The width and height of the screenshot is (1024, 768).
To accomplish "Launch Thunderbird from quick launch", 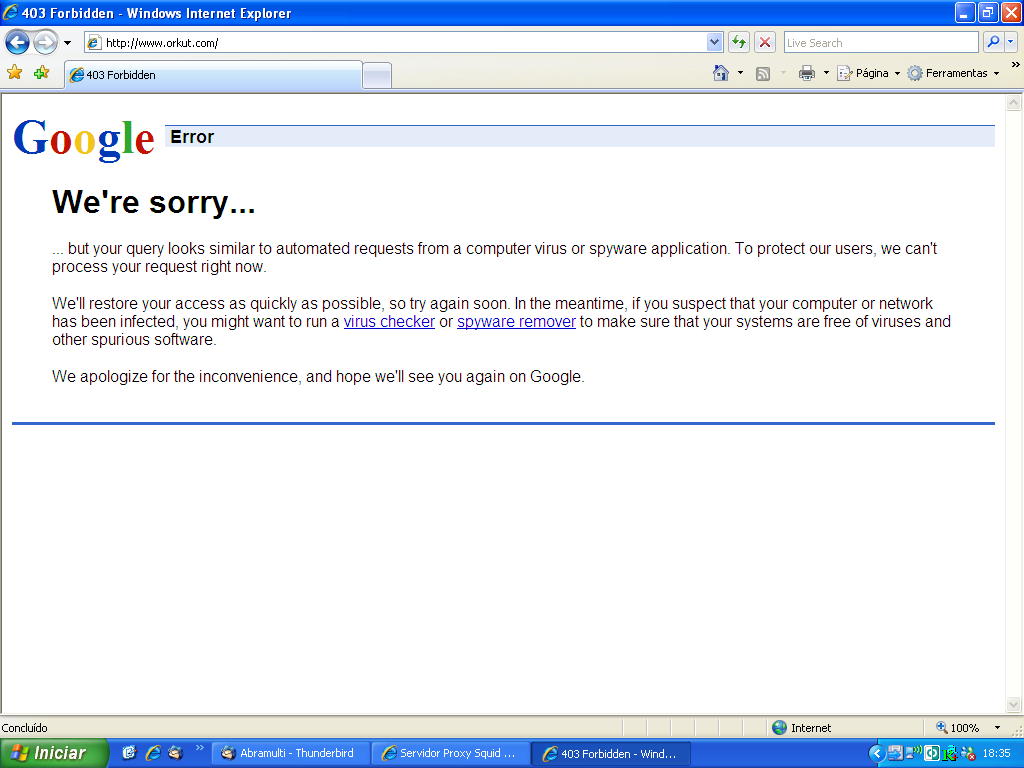I will tap(175, 753).
